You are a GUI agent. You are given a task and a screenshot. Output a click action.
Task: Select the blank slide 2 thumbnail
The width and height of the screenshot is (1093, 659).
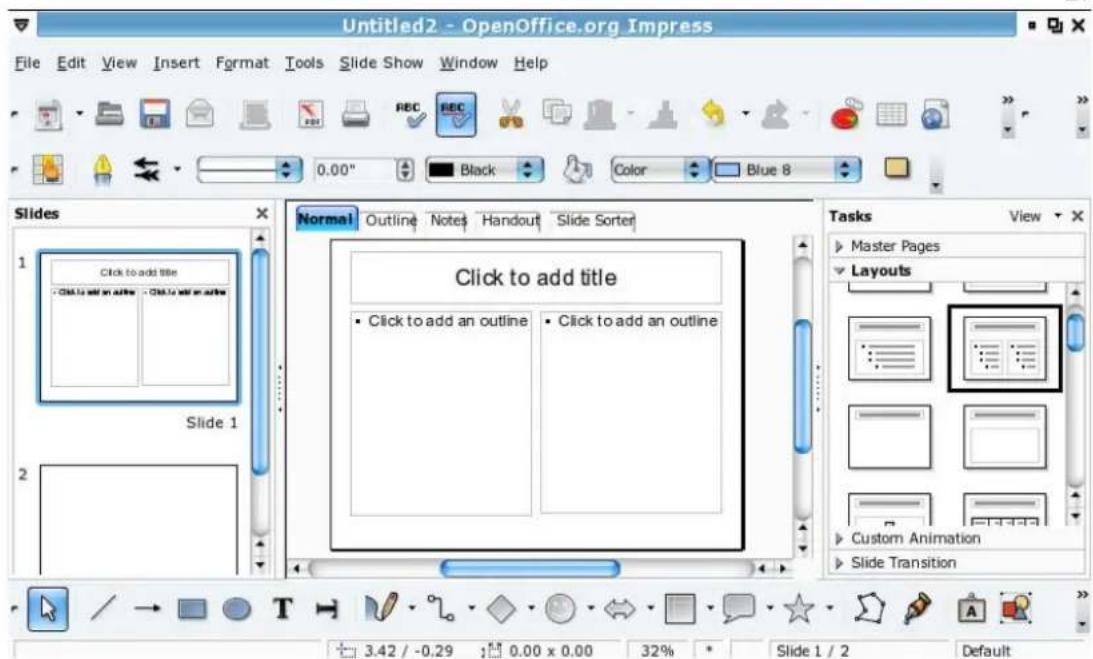tap(139, 520)
